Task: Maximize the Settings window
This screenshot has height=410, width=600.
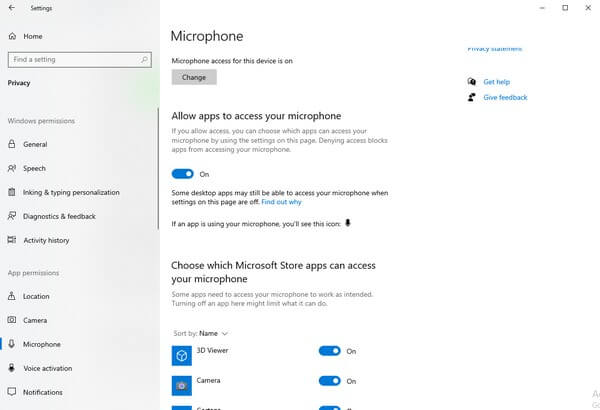Action: click(x=565, y=8)
